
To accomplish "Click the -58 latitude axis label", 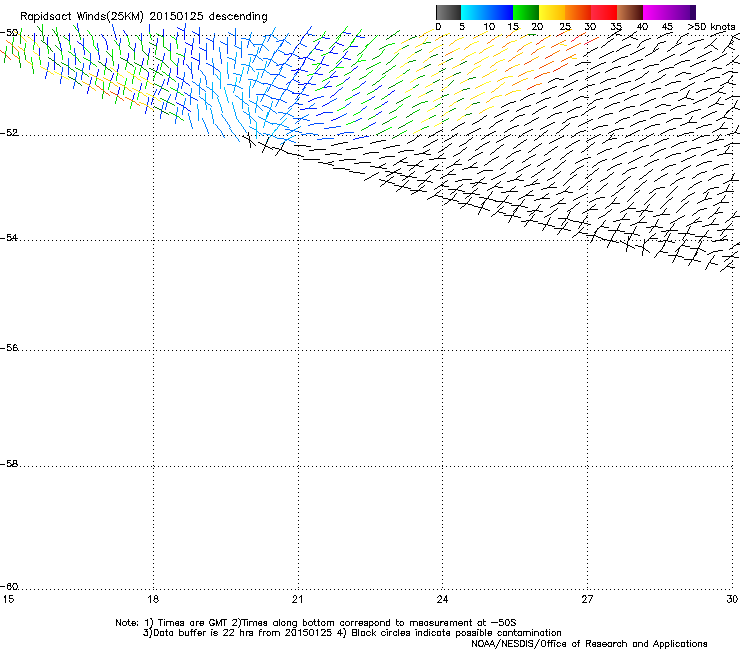I will pyautogui.click(x=9, y=464).
